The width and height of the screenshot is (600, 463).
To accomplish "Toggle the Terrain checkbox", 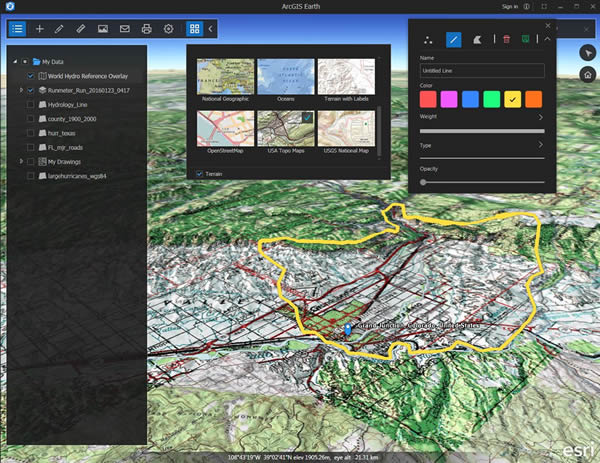I will point(199,174).
